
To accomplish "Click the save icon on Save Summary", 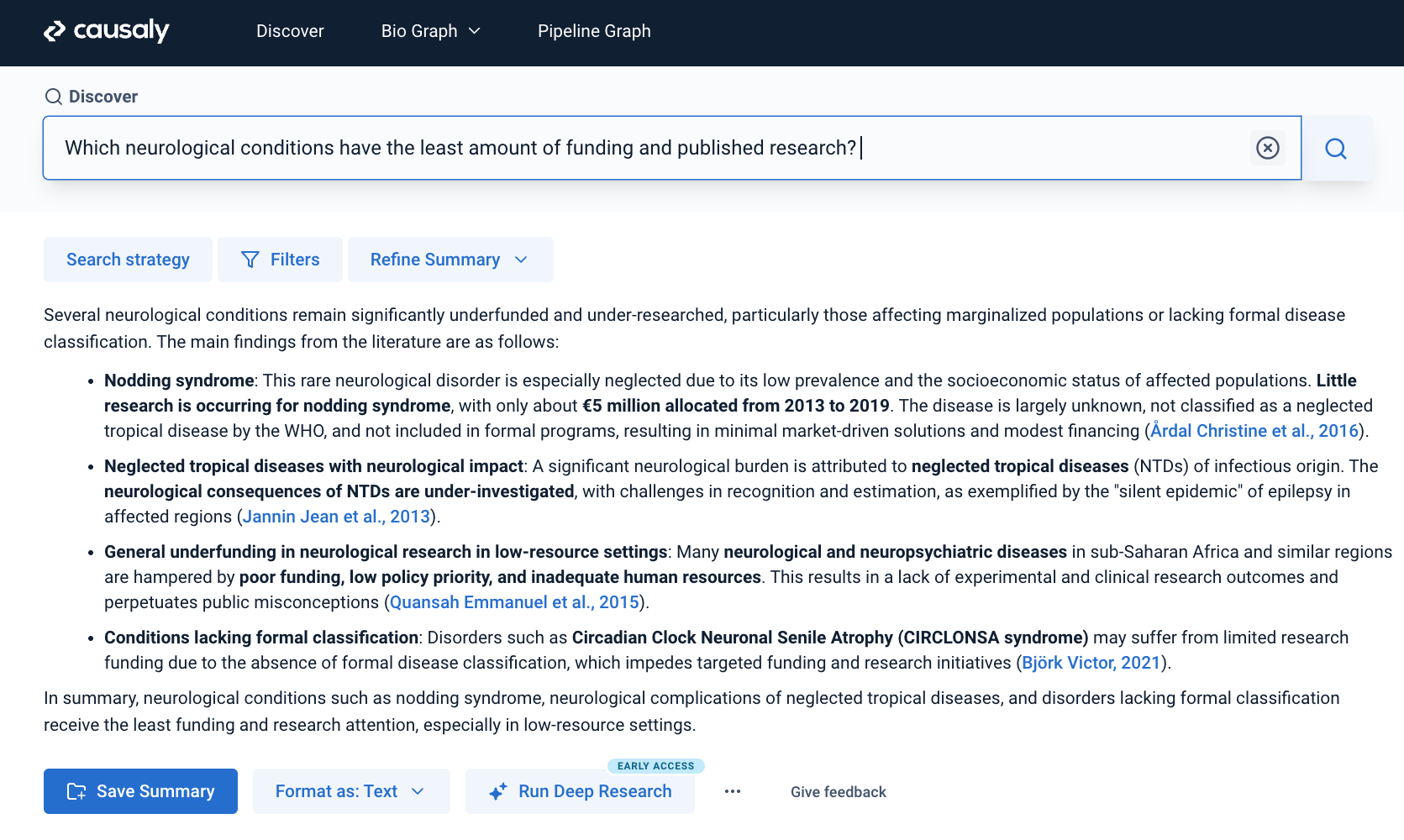I will (76, 790).
